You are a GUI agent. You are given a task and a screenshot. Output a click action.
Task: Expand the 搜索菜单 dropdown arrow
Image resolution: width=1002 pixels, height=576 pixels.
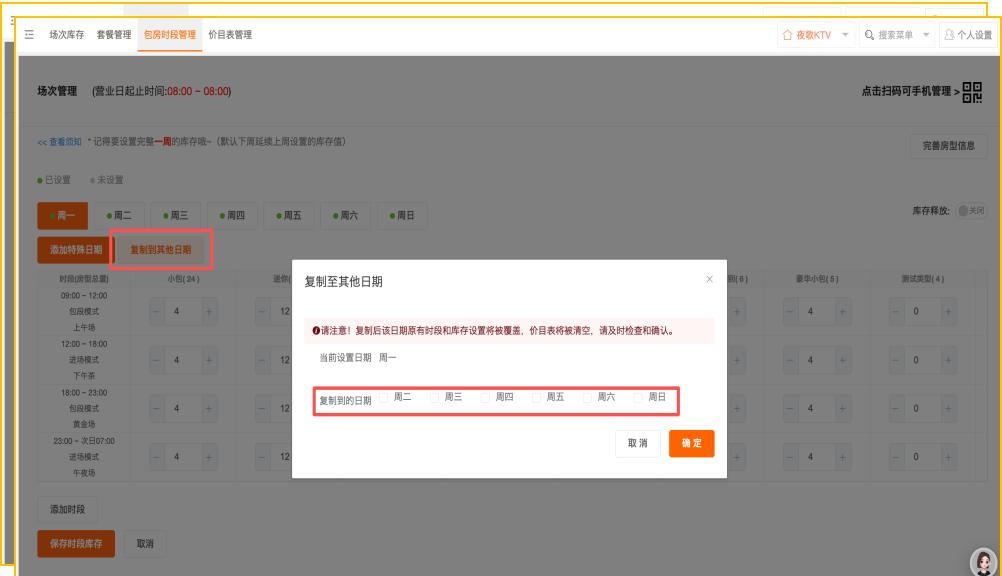pyautogui.click(x=925, y=35)
